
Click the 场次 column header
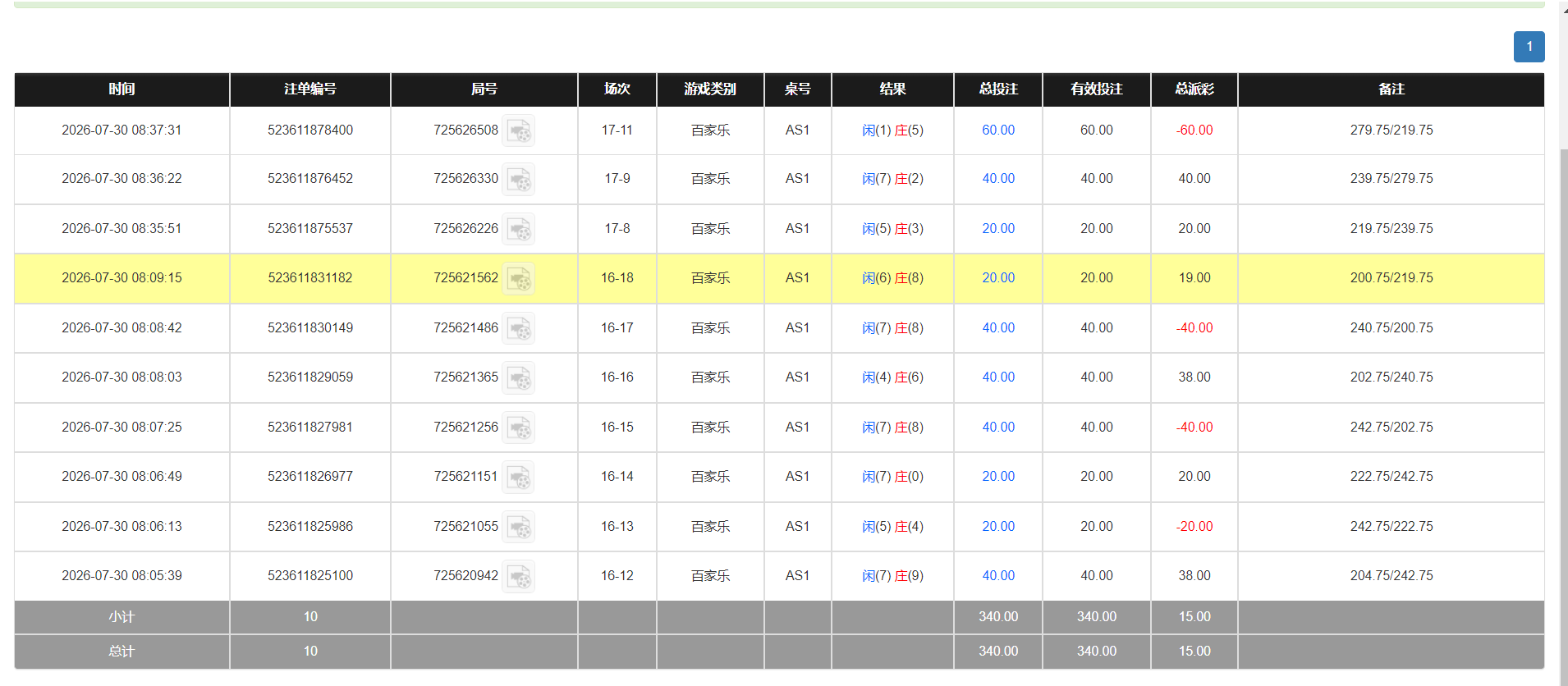point(617,89)
